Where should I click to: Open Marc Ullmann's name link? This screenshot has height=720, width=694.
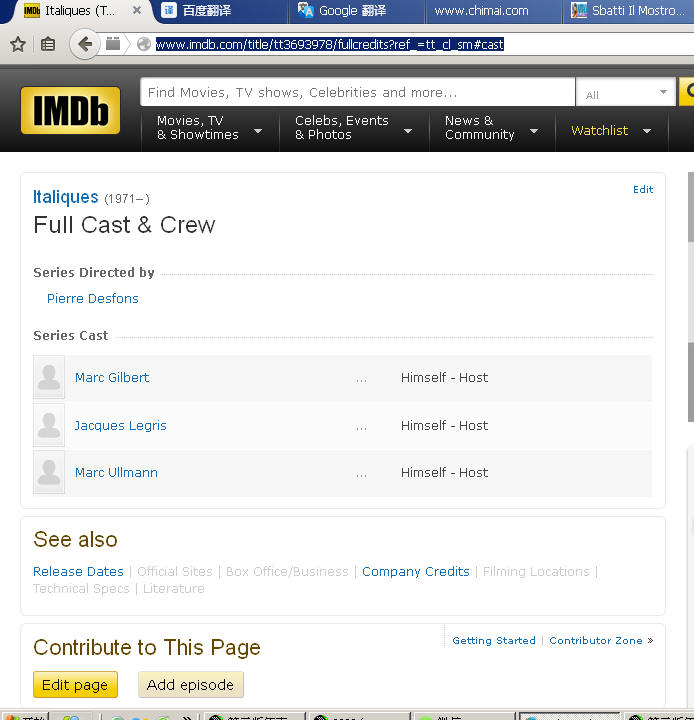point(116,472)
